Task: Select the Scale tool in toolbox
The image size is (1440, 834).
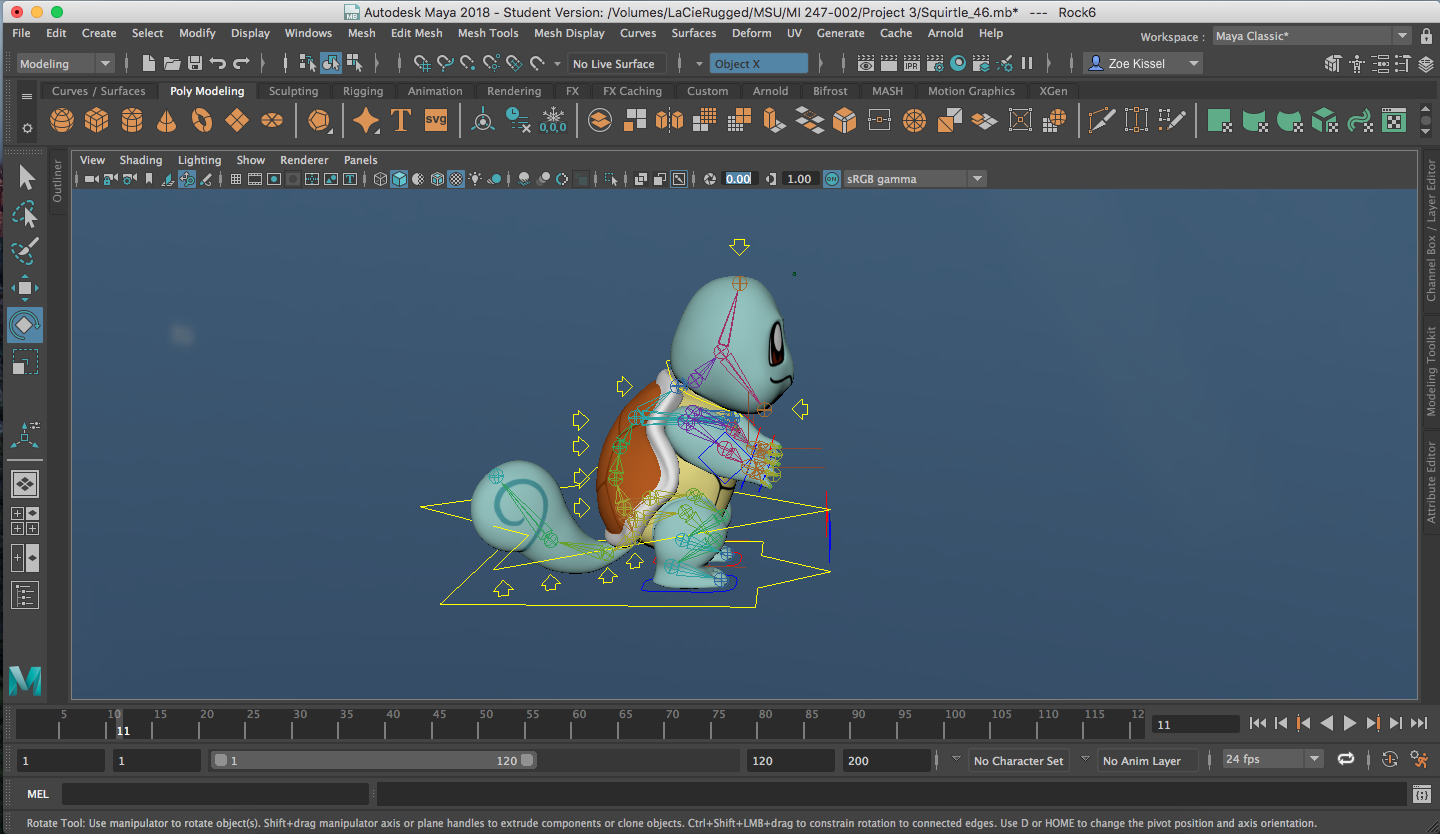Action: (25, 362)
